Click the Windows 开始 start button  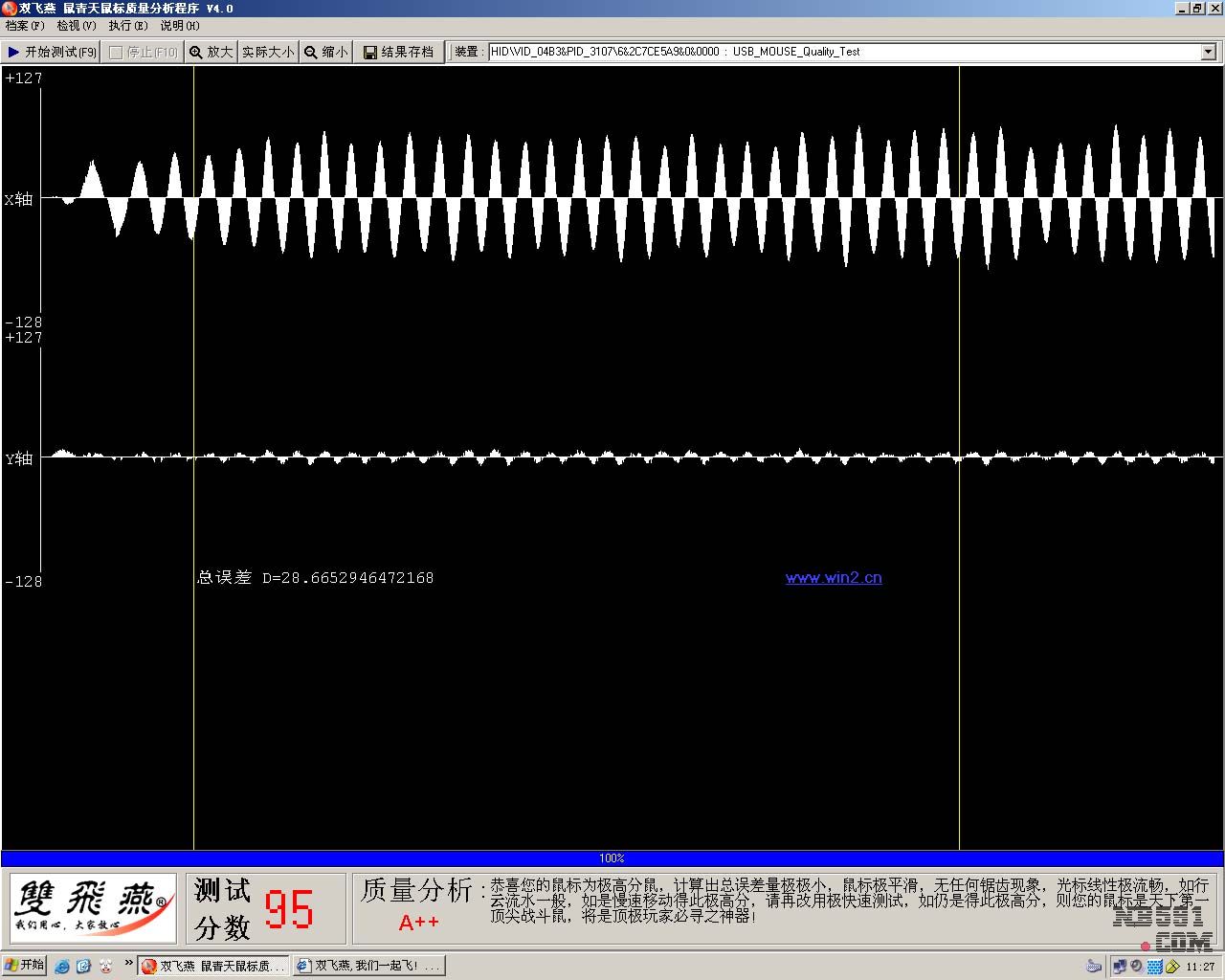click(25, 966)
